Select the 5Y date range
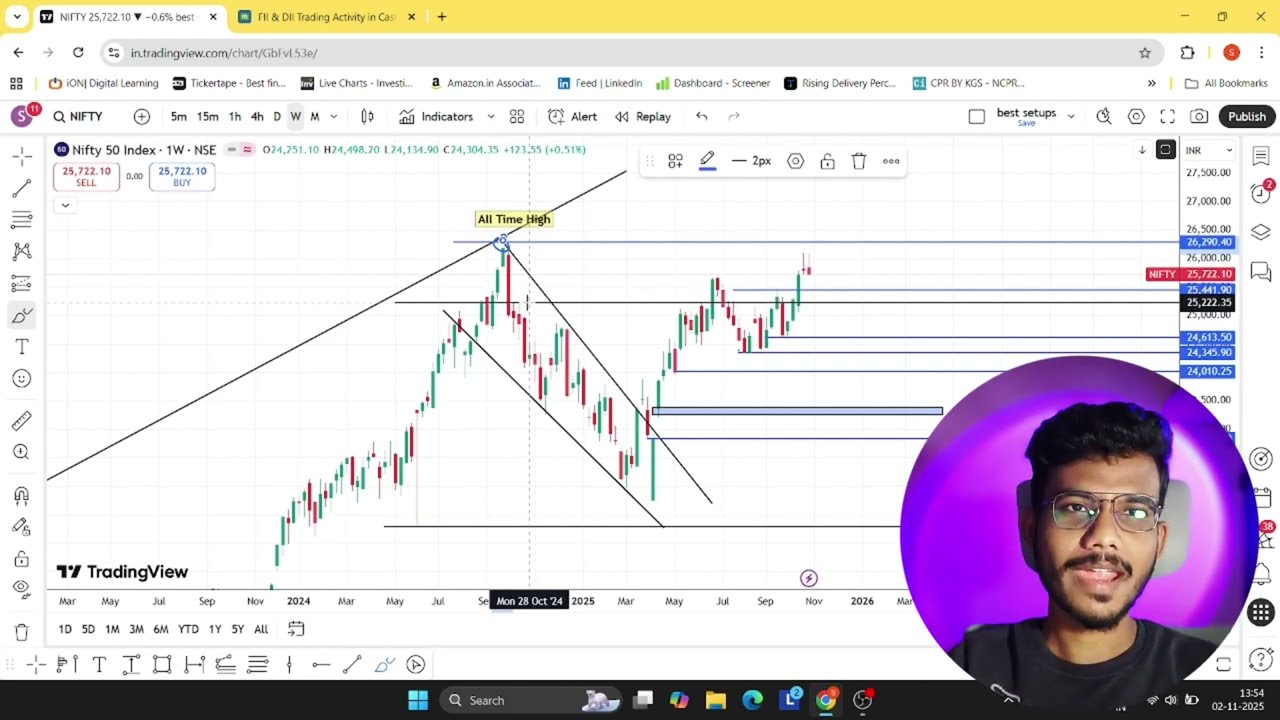 pos(237,629)
